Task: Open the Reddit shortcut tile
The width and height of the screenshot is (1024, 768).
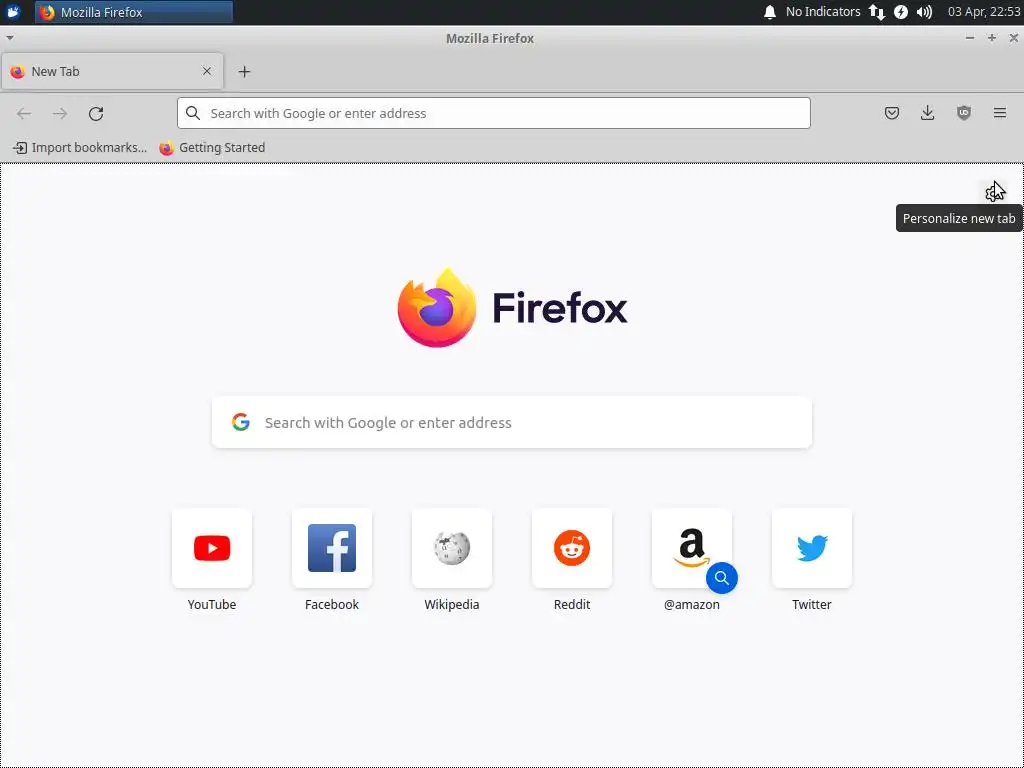Action: 572,549
